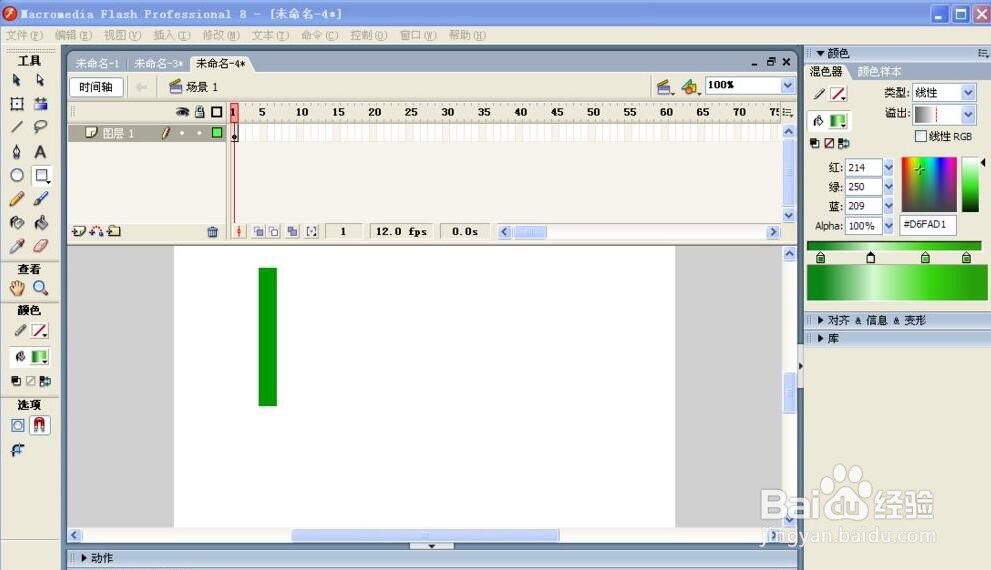This screenshot has height=570, width=991.
Task: Select the Text tool
Action: pos(40,152)
